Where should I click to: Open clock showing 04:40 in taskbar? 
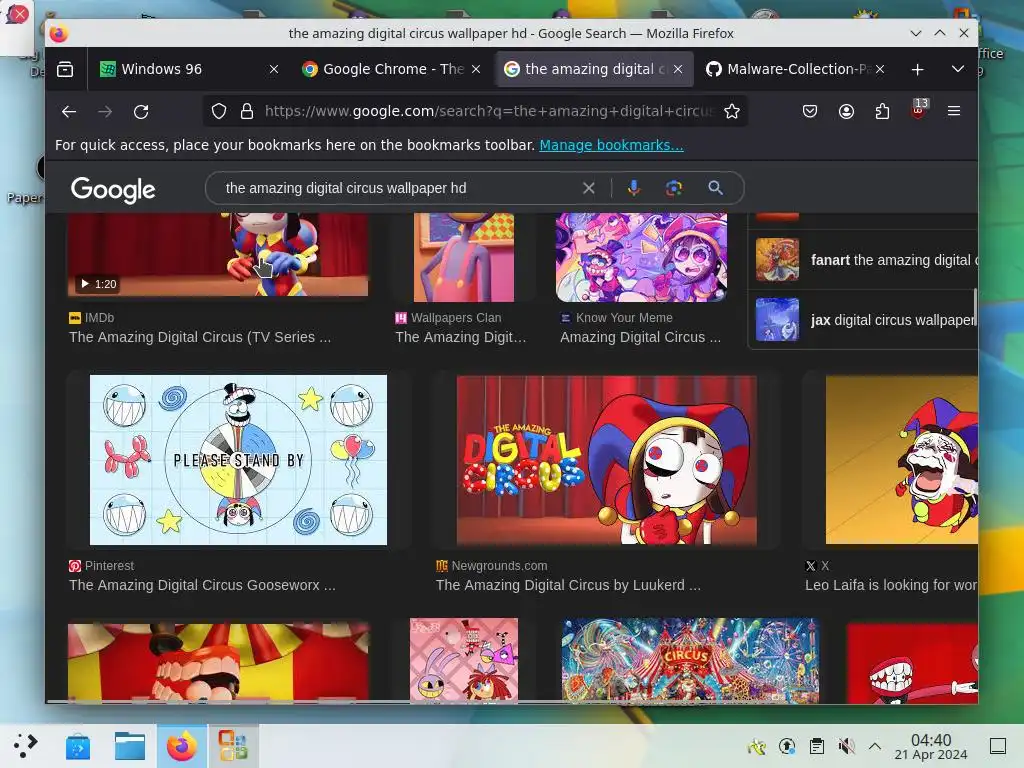coord(931,746)
